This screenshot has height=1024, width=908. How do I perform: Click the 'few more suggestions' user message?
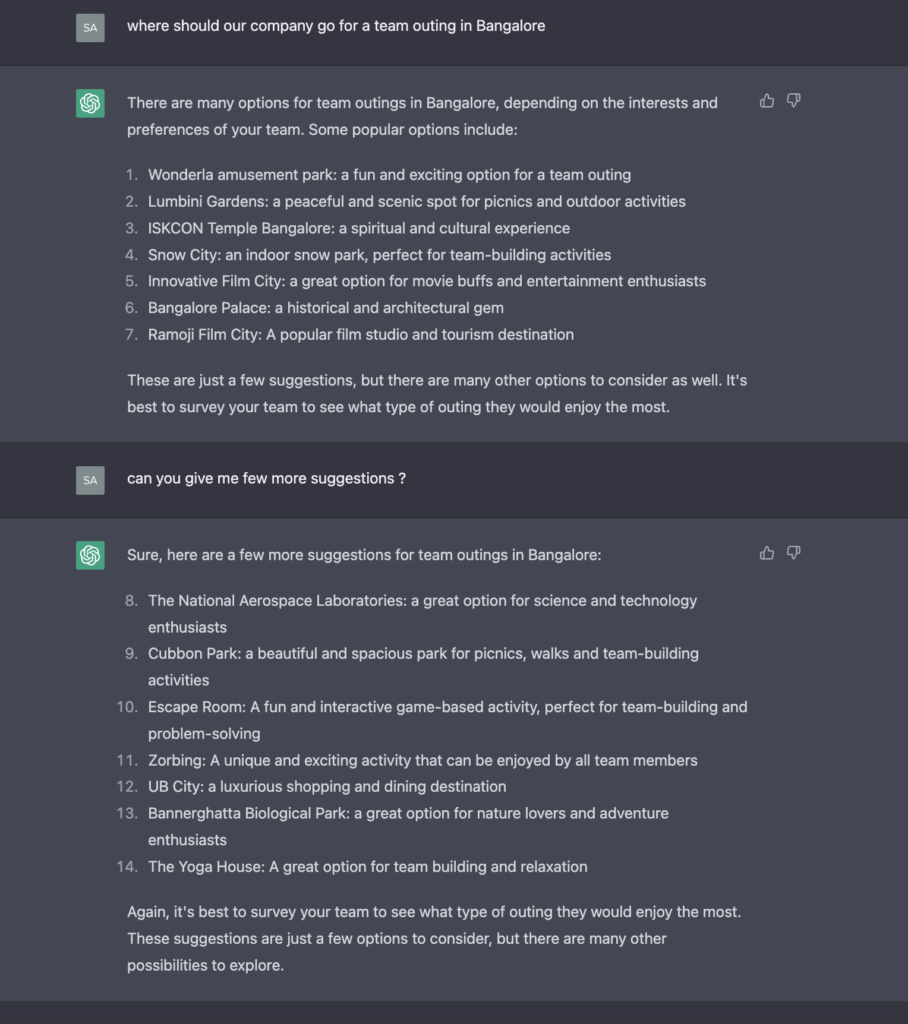tap(267, 479)
